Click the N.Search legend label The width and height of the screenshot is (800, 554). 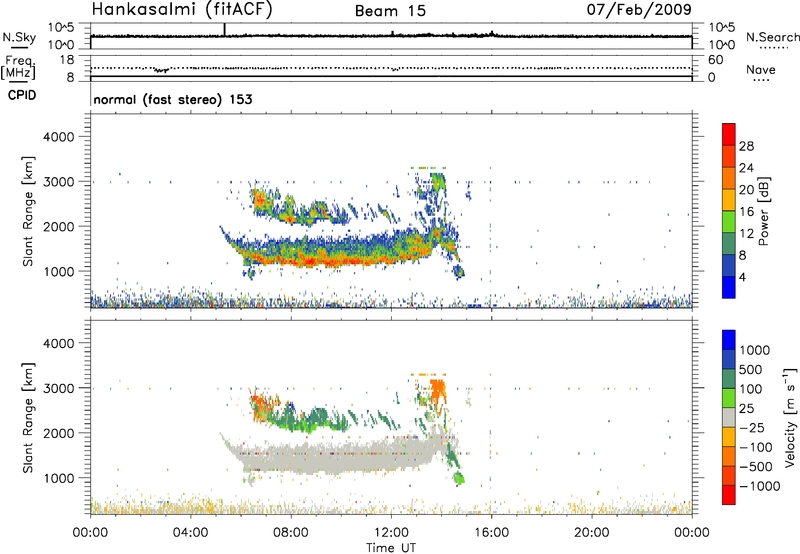pyautogui.click(x=772, y=37)
